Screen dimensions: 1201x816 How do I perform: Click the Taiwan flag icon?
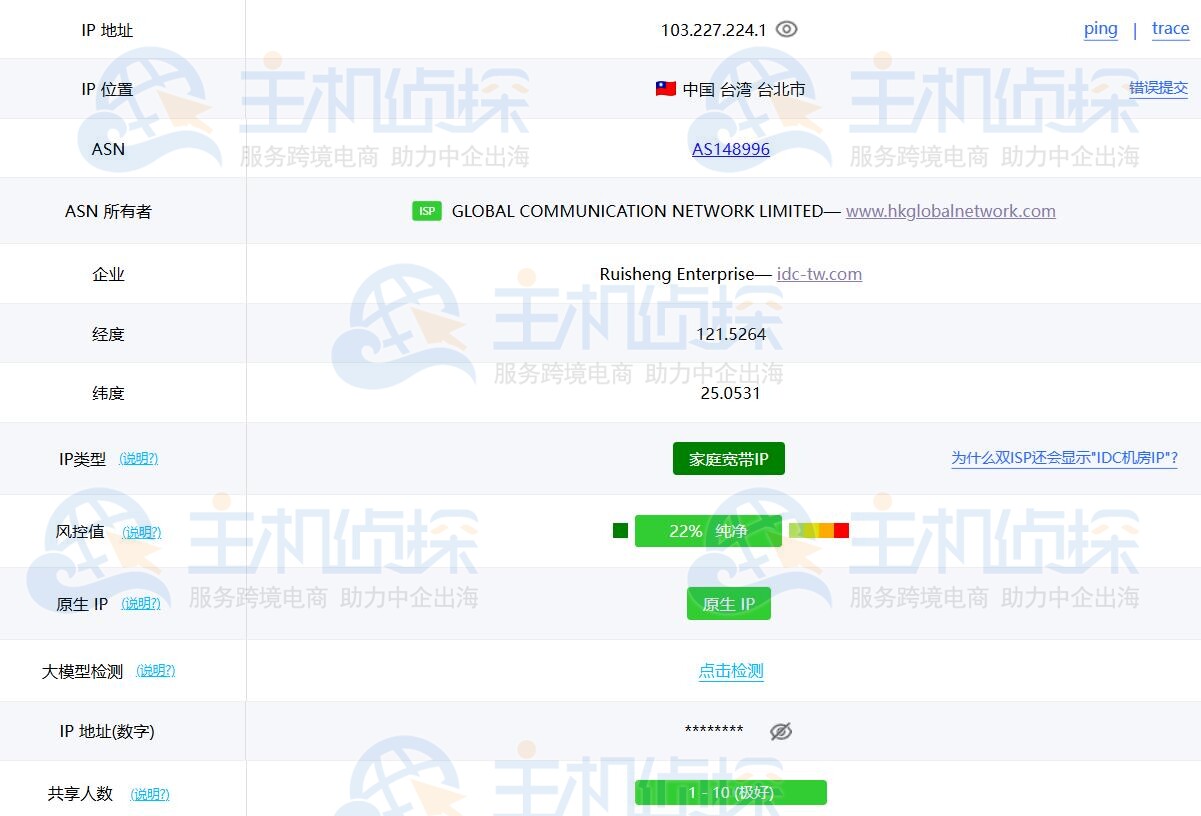666,89
